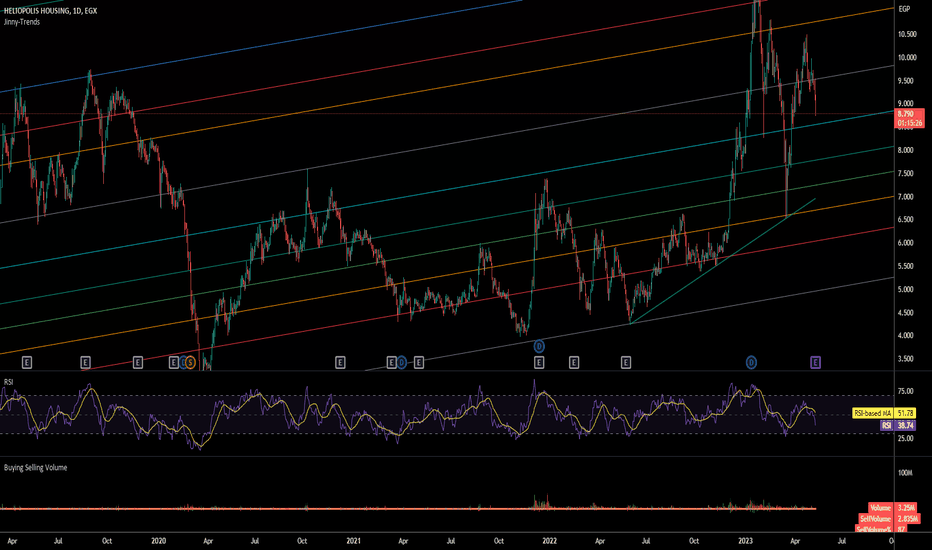Image resolution: width=932 pixels, height=550 pixels.
Task: Click the 4.000 price axis tick
Action: pyautogui.click(x=906, y=335)
